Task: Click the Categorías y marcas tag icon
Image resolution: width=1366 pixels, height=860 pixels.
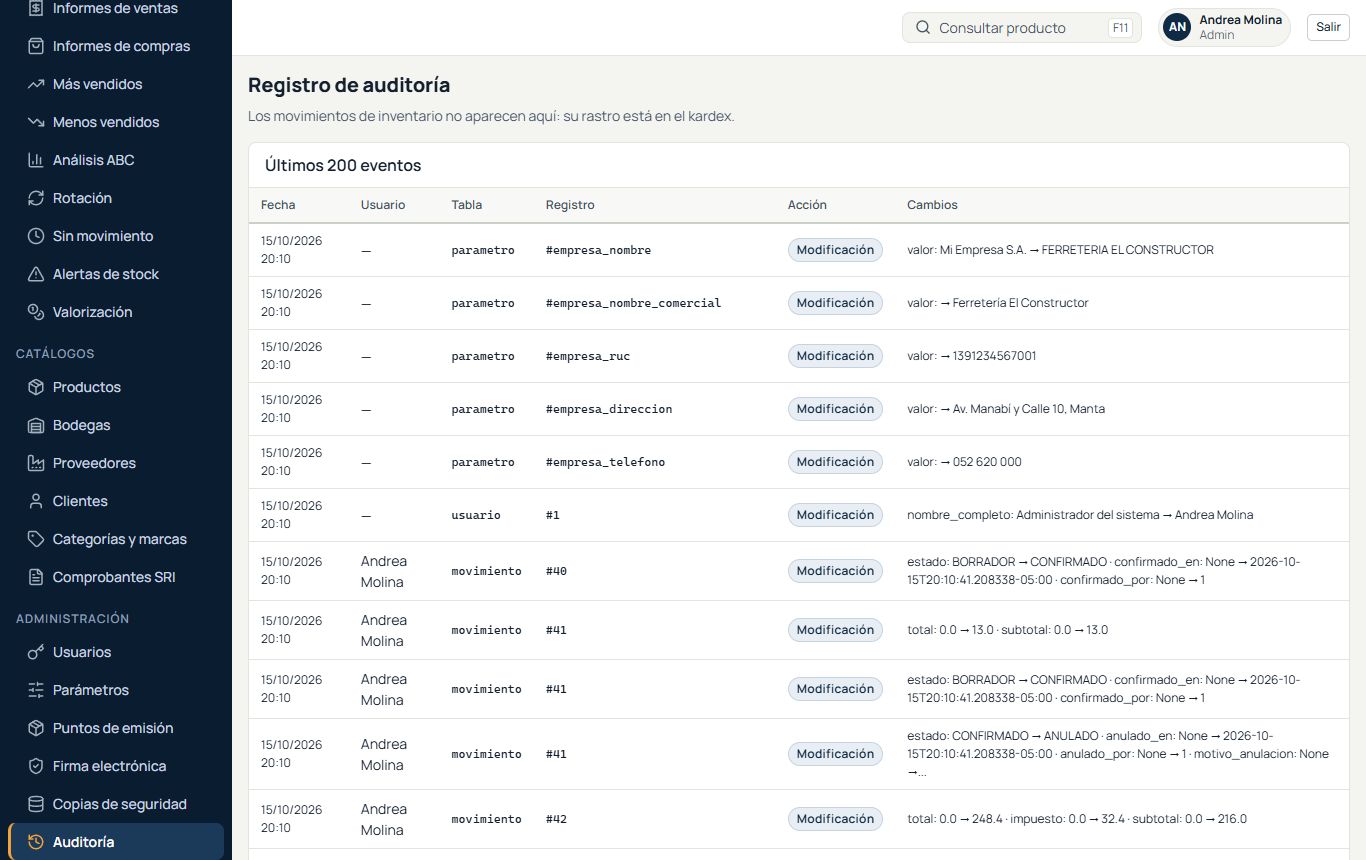Action: (x=36, y=539)
